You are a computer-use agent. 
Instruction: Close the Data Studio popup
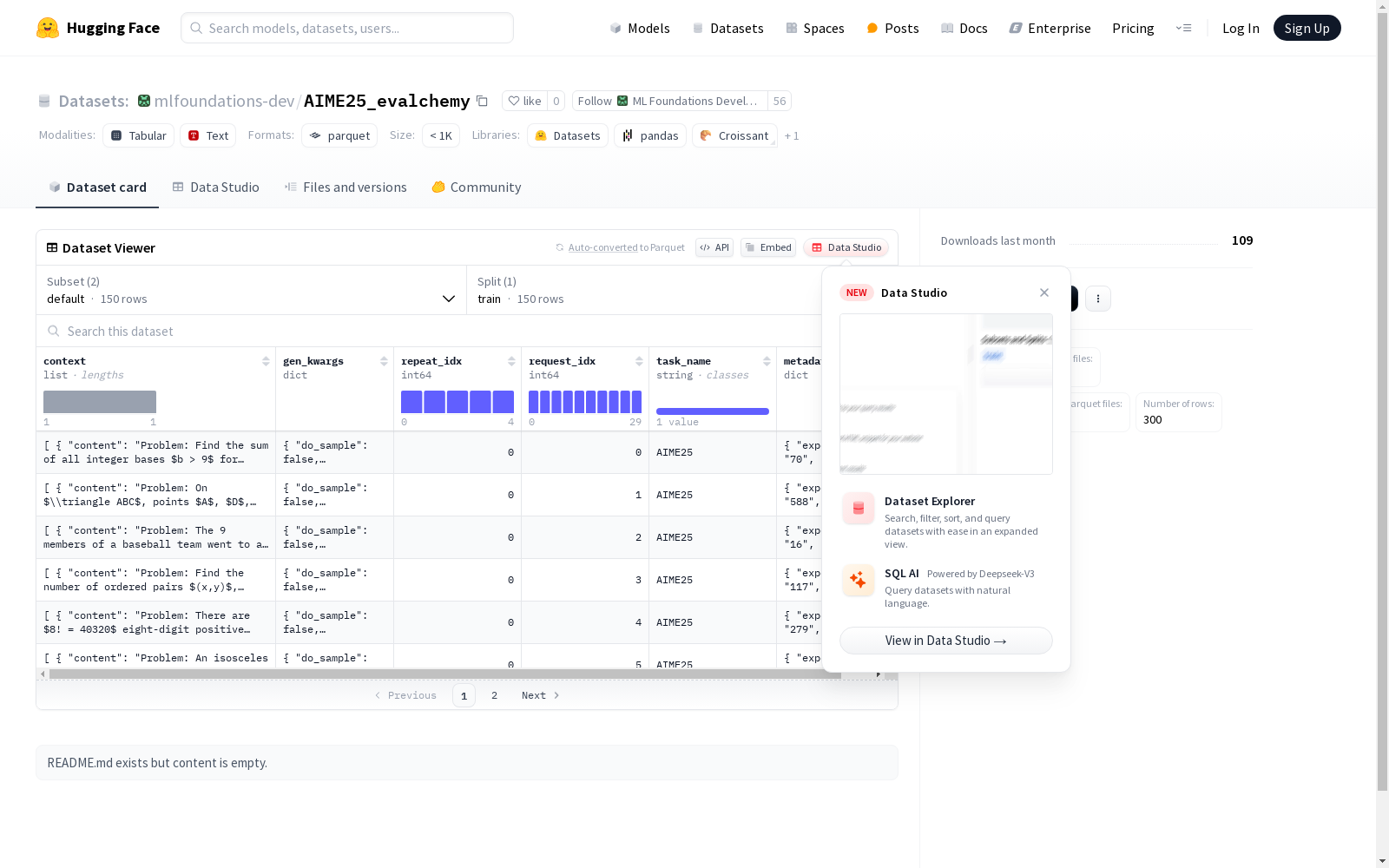(x=1044, y=293)
